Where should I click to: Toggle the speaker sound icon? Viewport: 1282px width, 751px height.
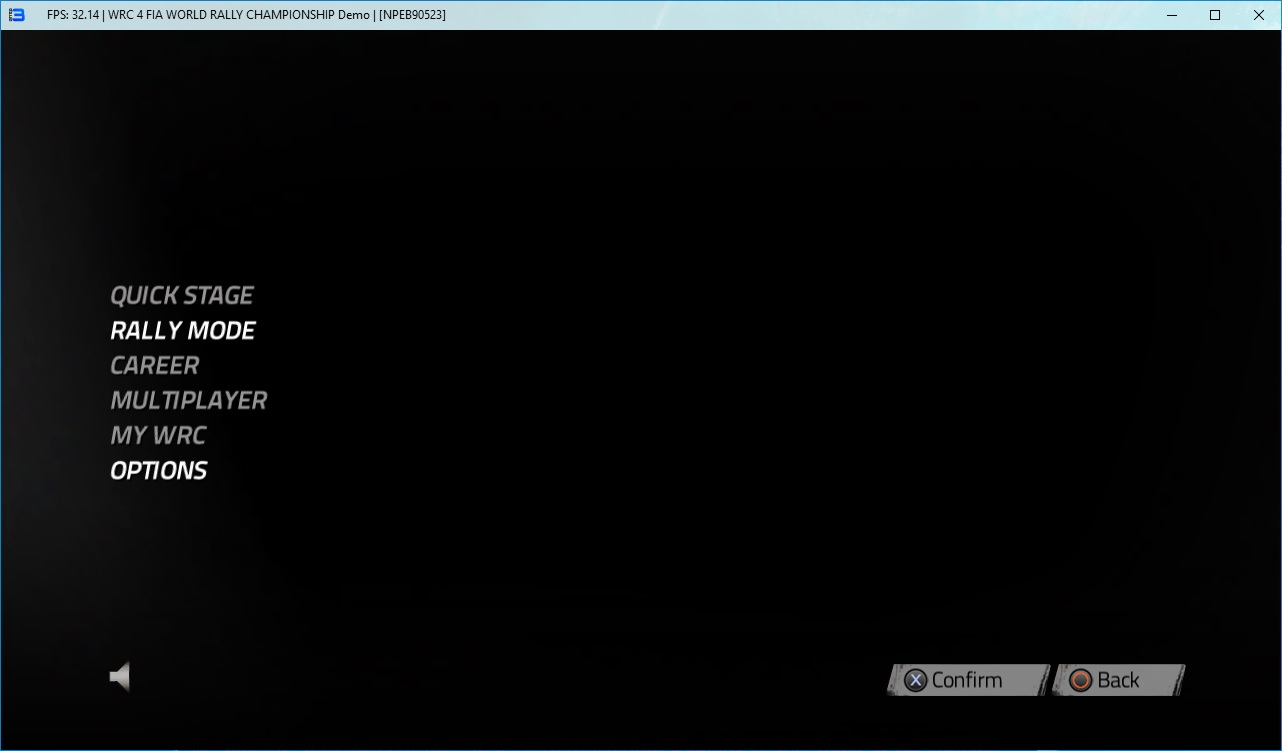tap(120, 677)
